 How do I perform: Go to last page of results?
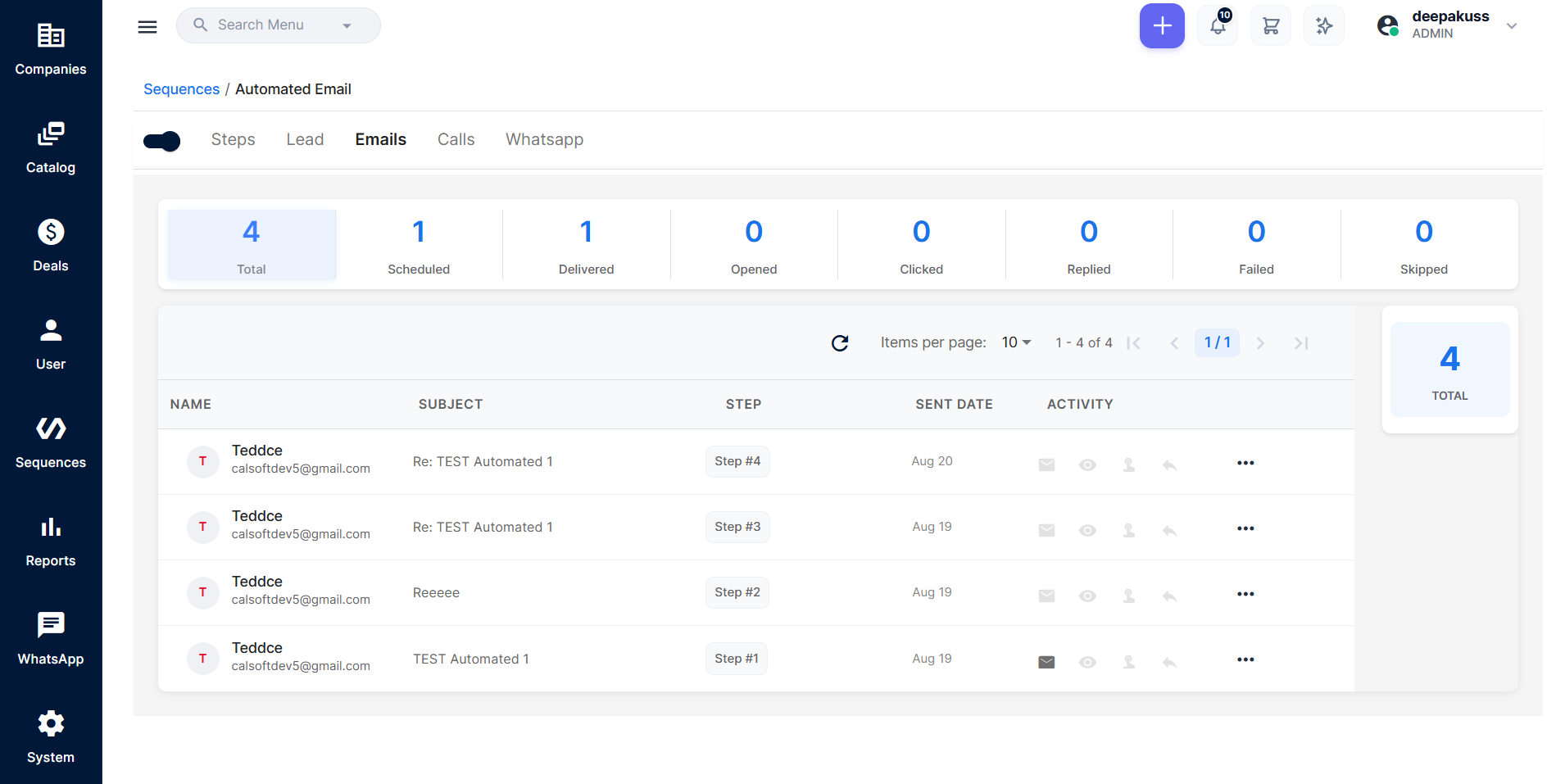[1301, 343]
